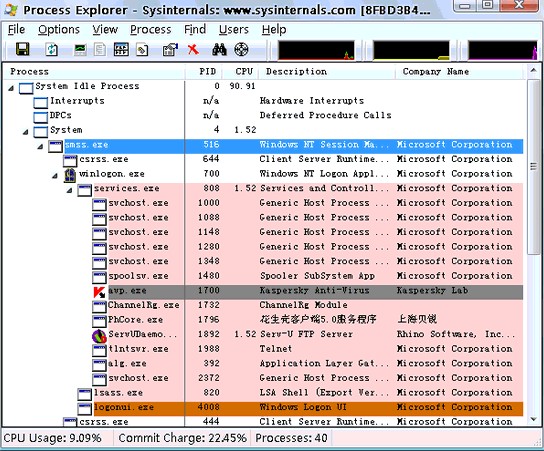Click the DLL/handle view toolbar icon

point(142,50)
